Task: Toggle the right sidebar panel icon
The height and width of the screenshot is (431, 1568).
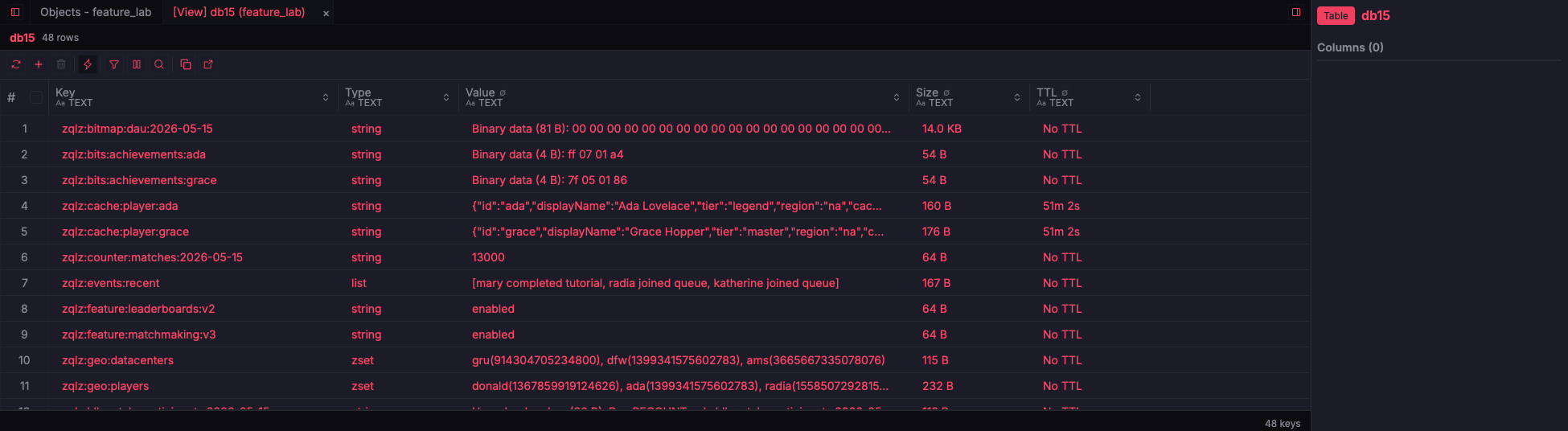Action: pos(1296,12)
